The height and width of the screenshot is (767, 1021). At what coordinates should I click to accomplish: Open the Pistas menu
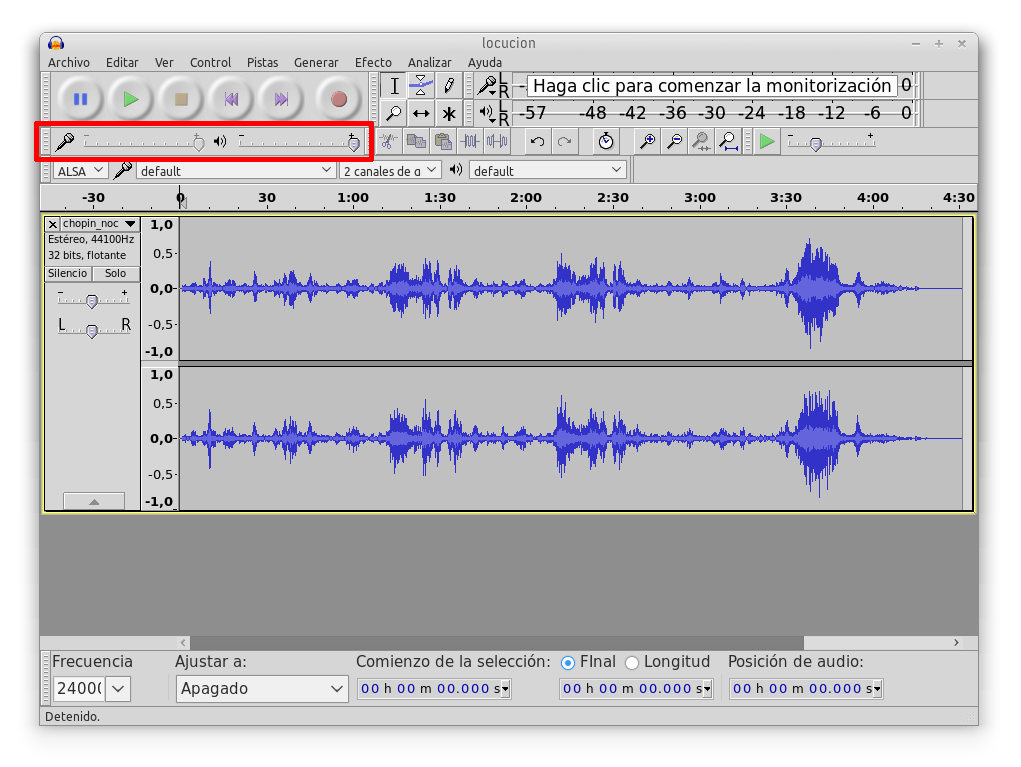pos(262,63)
